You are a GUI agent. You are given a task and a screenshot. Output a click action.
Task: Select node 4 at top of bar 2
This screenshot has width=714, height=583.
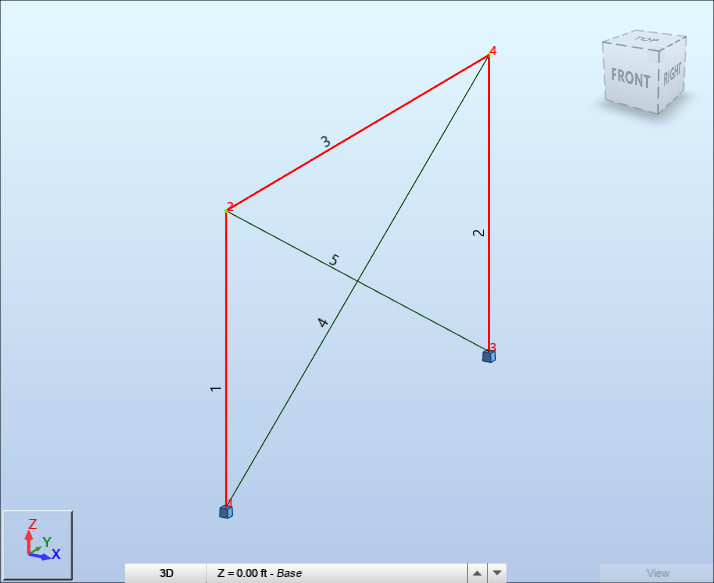pos(489,55)
